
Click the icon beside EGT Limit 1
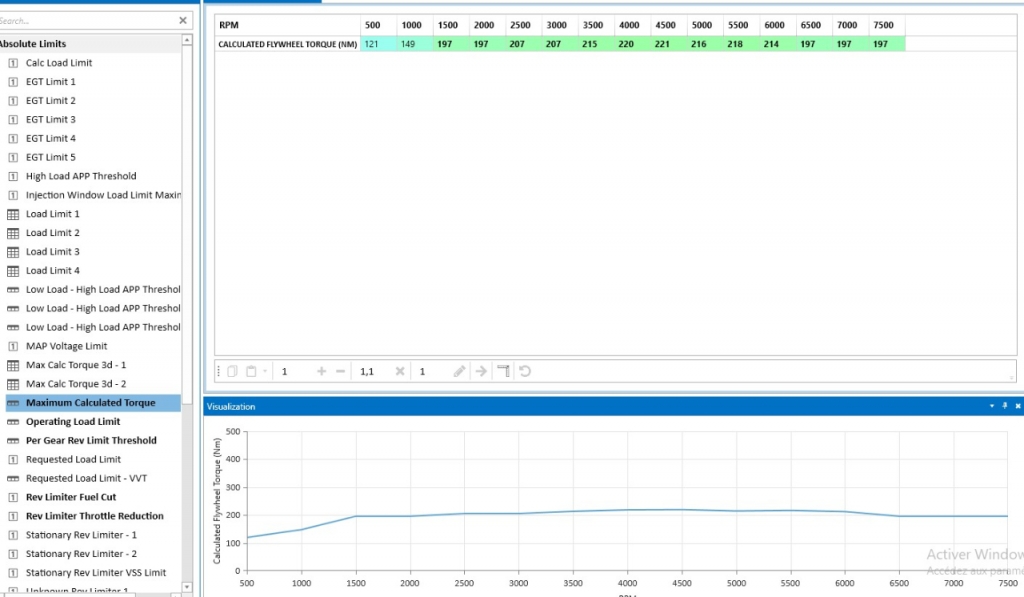12,82
